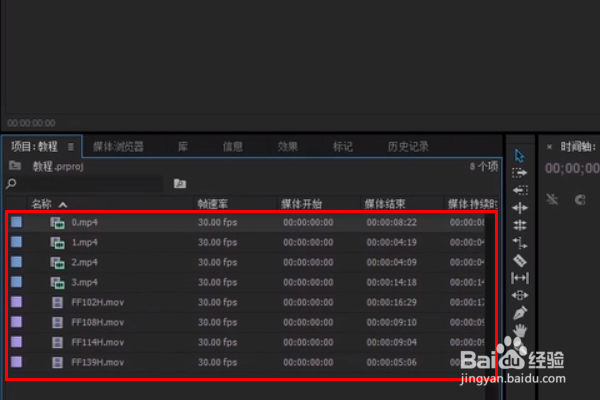Click media end value 00:00:14:18
Viewport: 600px width, 400px height.
[391, 282]
